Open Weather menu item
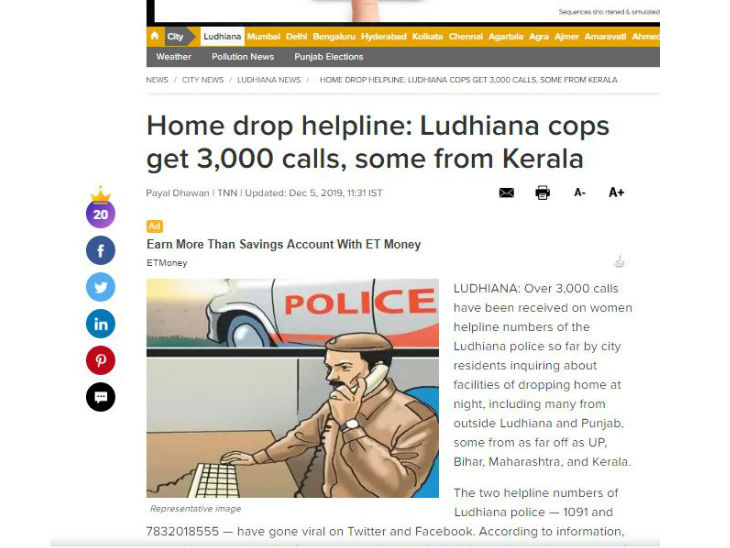Screen dimensions: 730x548 tap(174, 57)
